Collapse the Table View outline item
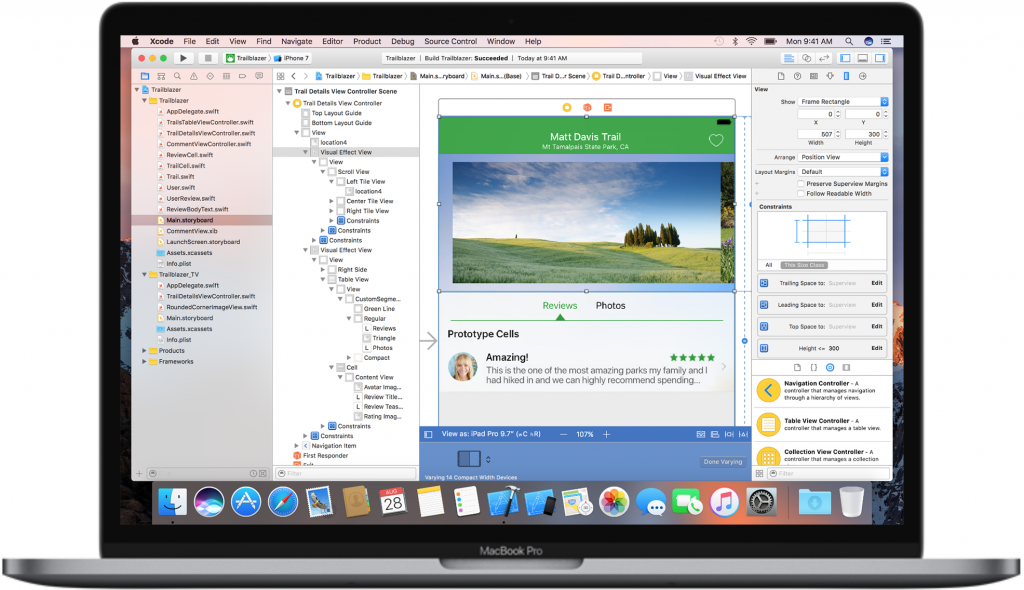 tap(323, 280)
